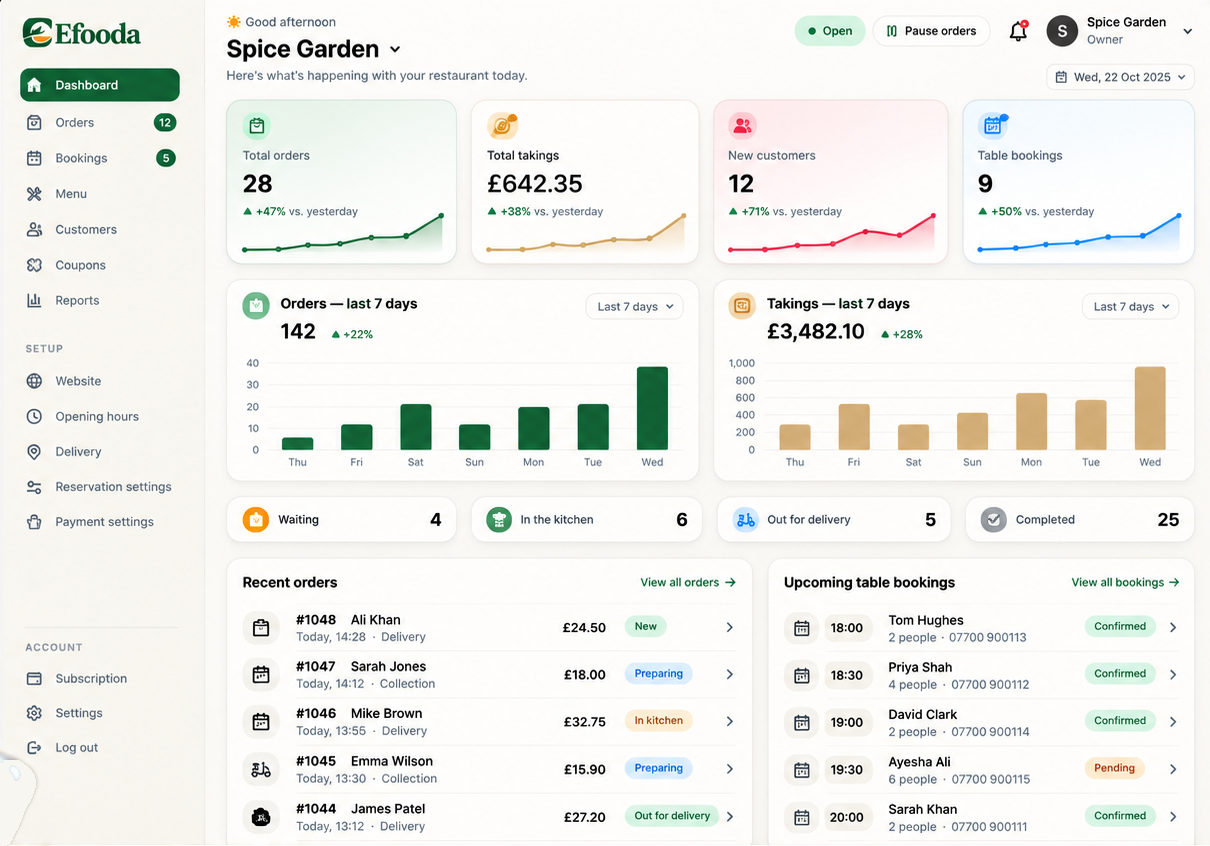This screenshot has width=1210, height=846.
Task: Open Takings chart Last 7 days dropdown
Action: (x=1130, y=307)
